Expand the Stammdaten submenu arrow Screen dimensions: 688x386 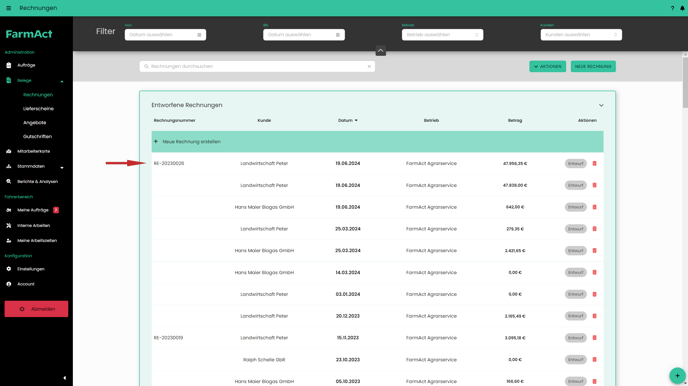pyautogui.click(x=62, y=167)
